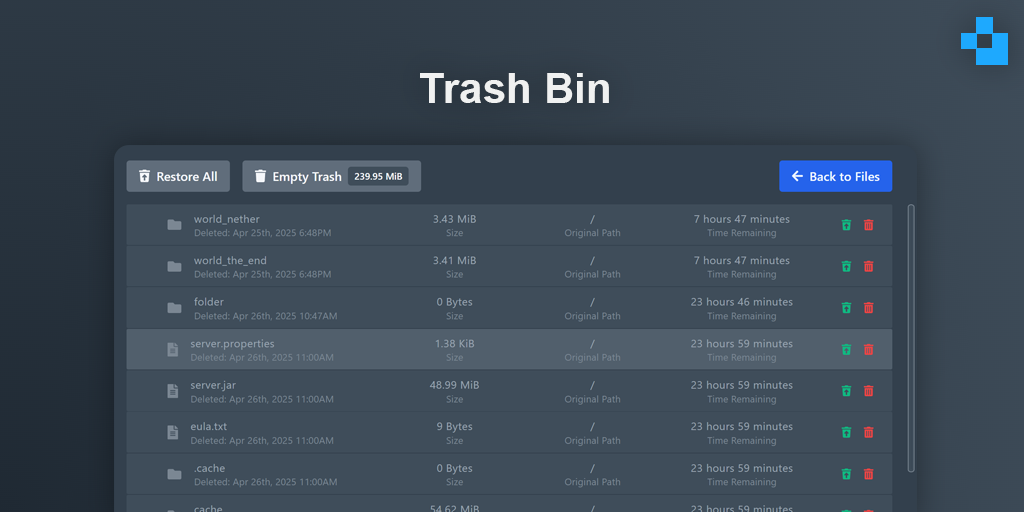1024x512 pixels.
Task: Select the world_the_end name text
Action: click(x=230, y=261)
